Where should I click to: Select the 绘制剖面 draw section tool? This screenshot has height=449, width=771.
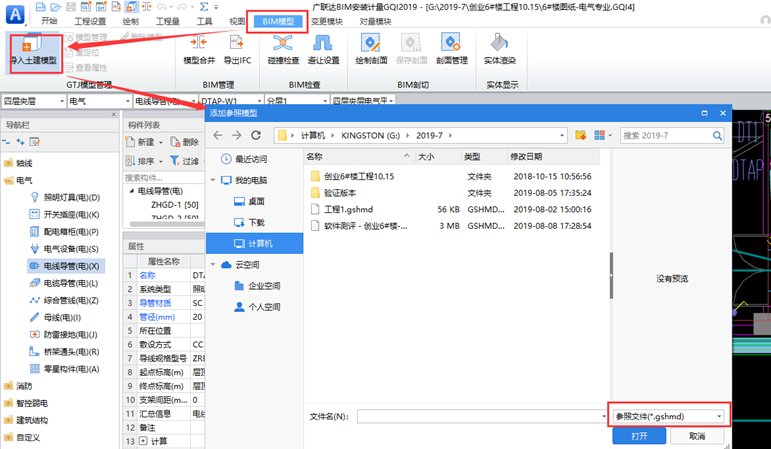tap(371, 43)
